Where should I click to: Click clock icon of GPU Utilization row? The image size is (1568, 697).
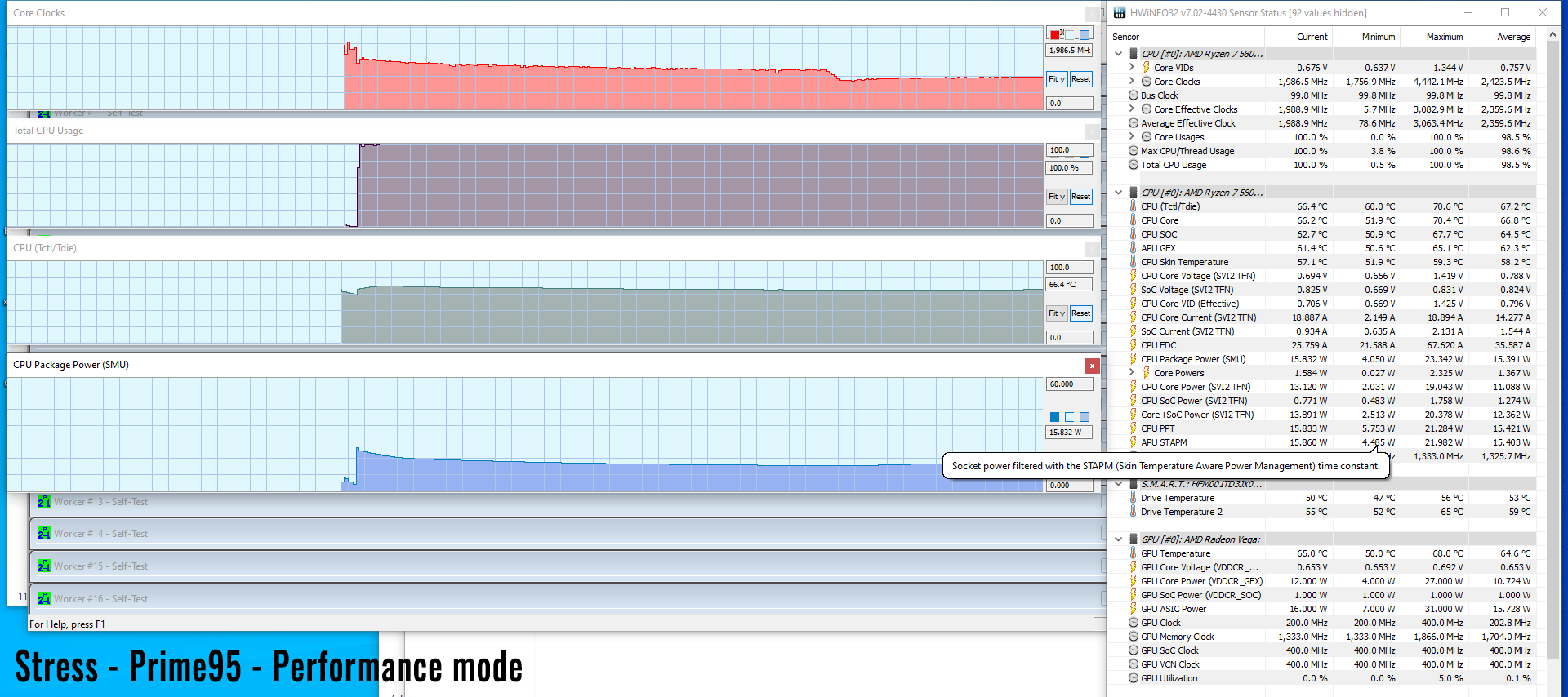pyautogui.click(x=1134, y=678)
